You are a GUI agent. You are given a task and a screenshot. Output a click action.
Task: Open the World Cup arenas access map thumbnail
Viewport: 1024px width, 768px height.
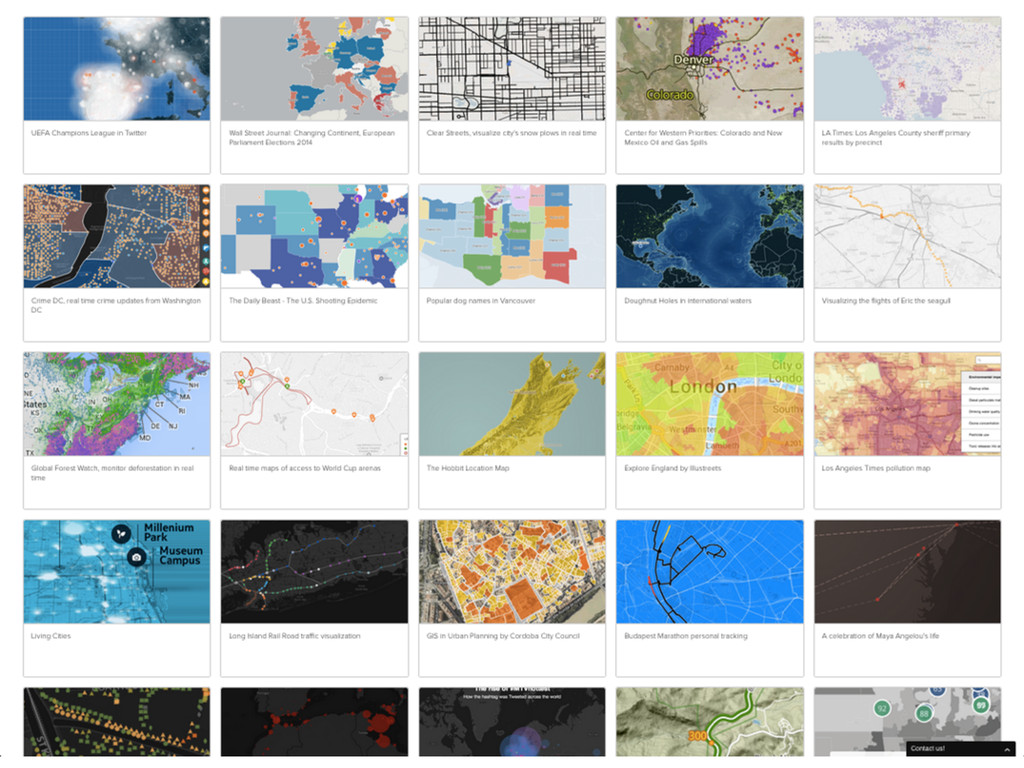point(314,404)
